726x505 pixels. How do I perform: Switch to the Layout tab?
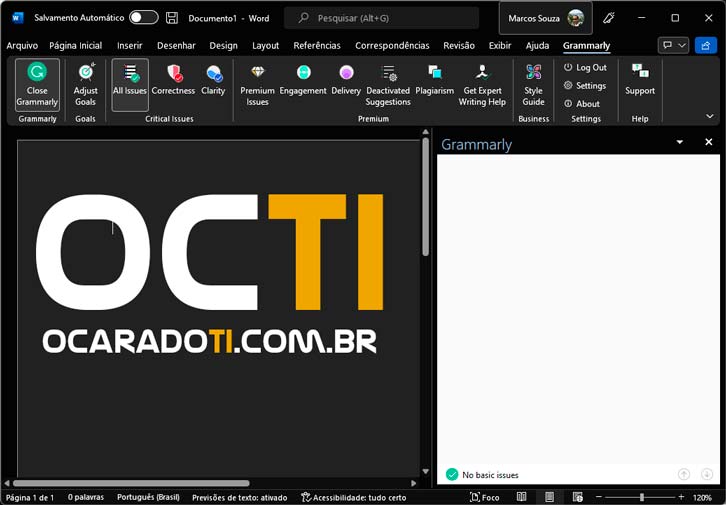pyautogui.click(x=265, y=45)
